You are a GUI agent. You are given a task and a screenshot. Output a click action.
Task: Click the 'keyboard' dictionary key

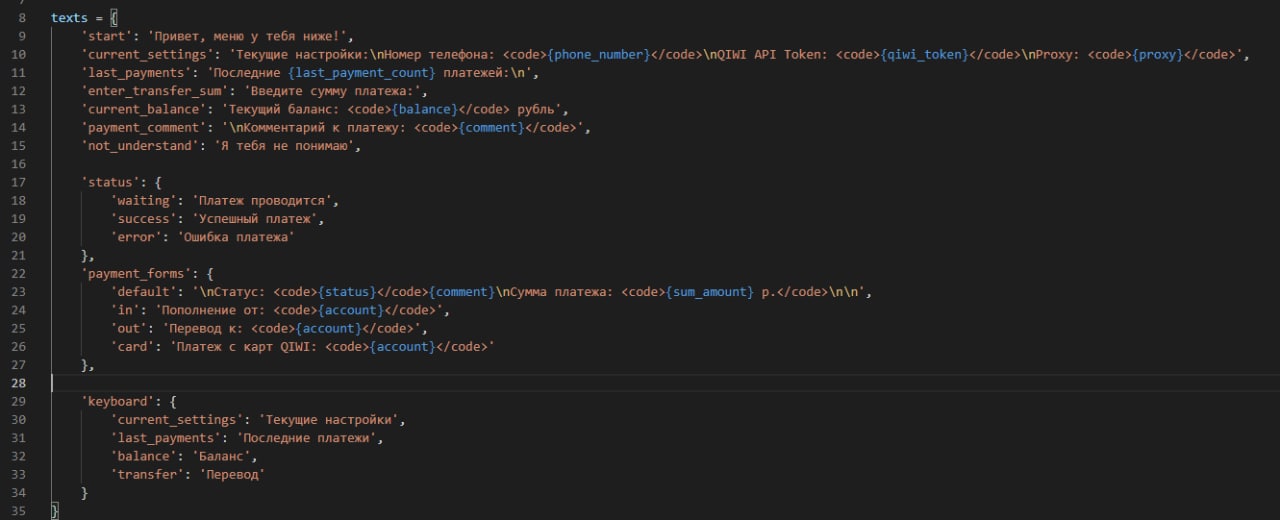(x=119, y=400)
